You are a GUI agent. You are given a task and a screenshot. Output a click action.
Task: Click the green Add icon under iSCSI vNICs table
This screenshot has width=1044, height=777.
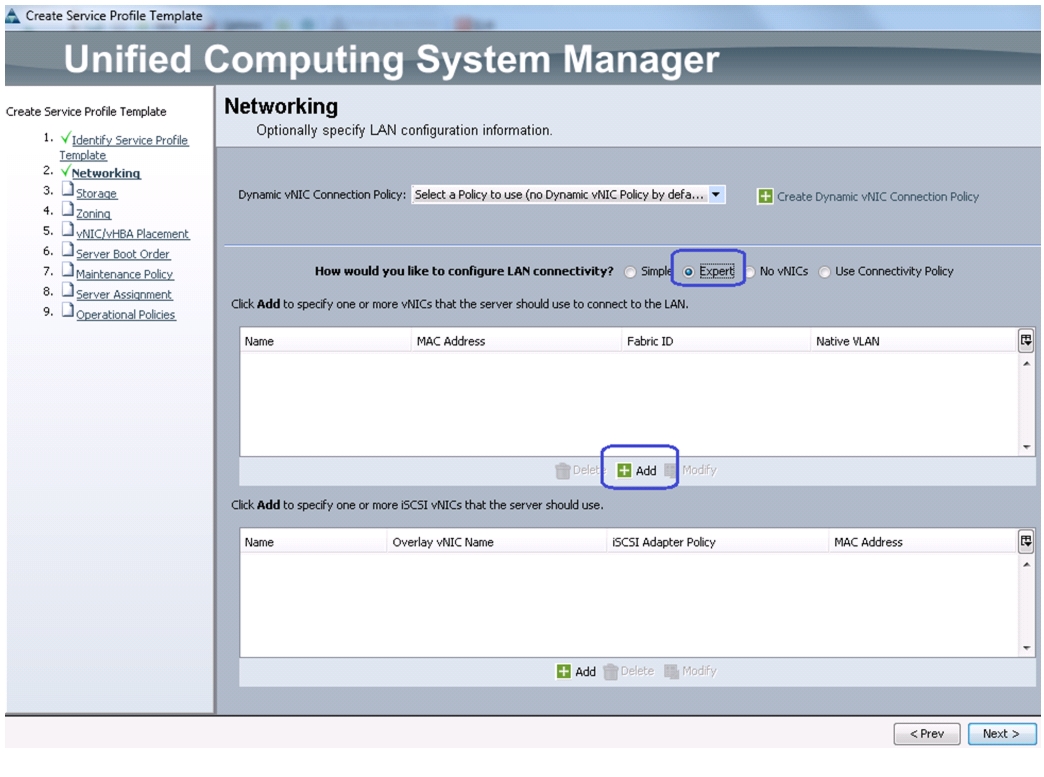coord(563,671)
